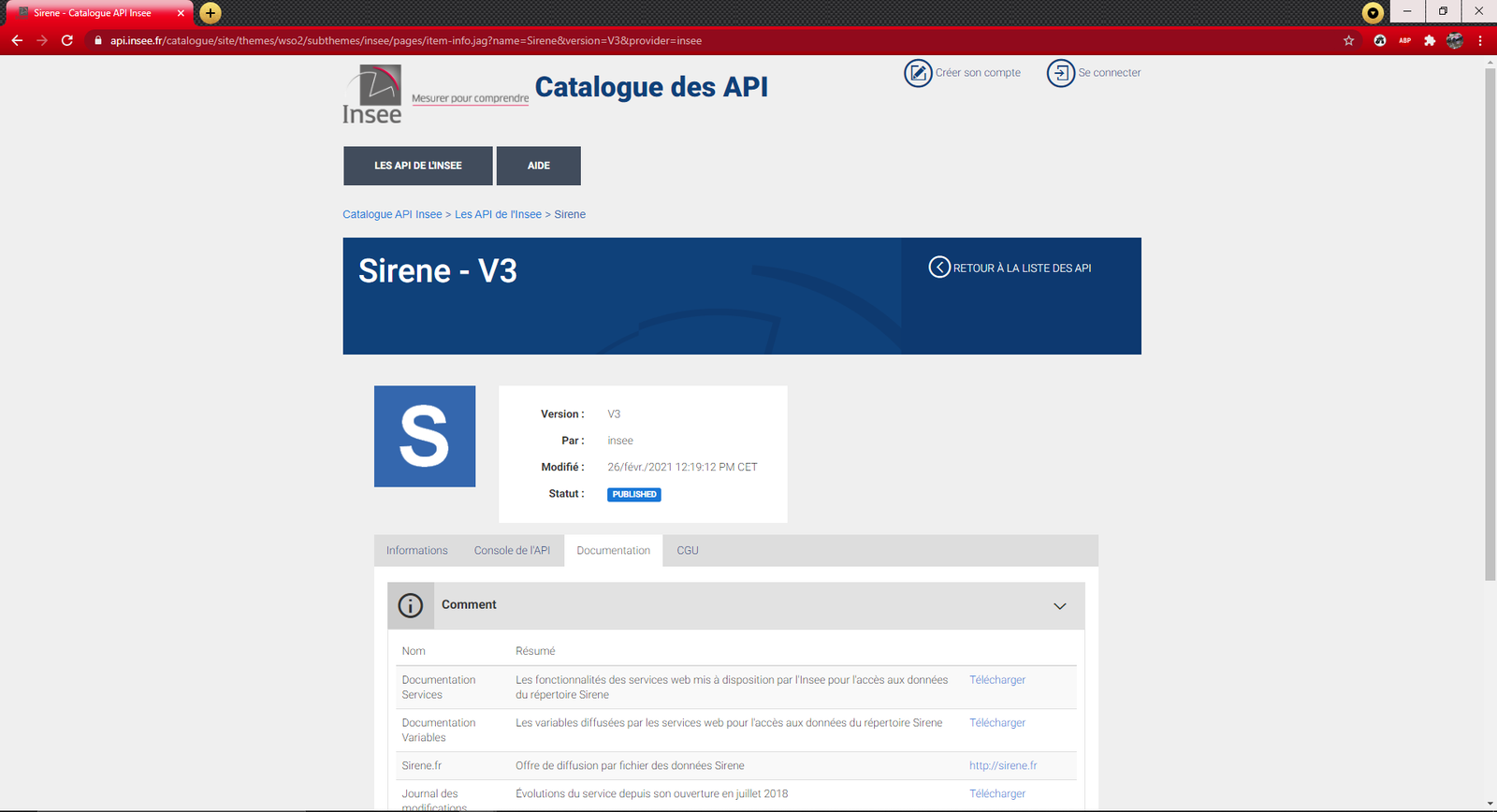Click the Mesurer pour comprendre tagline

click(x=470, y=98)
